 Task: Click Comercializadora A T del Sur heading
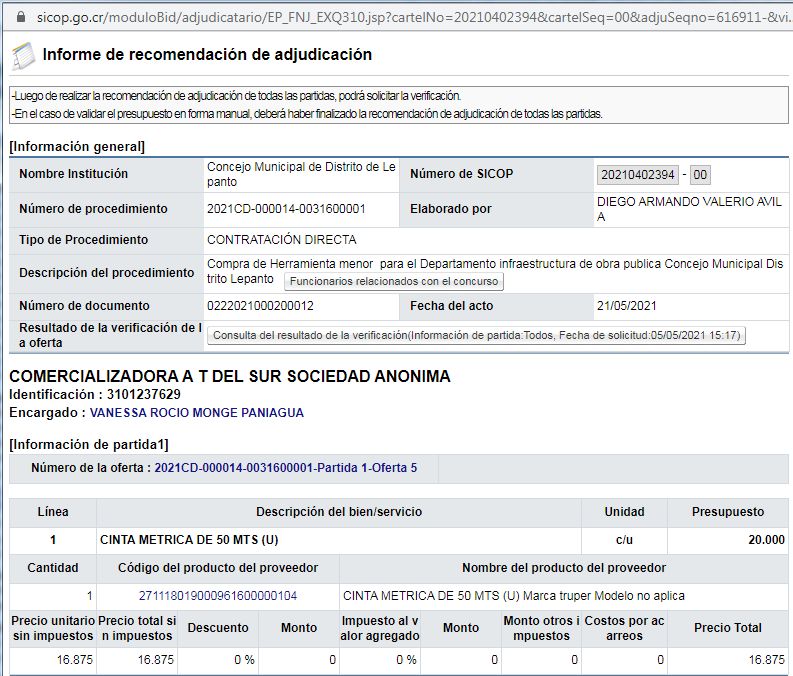[229, 376]
